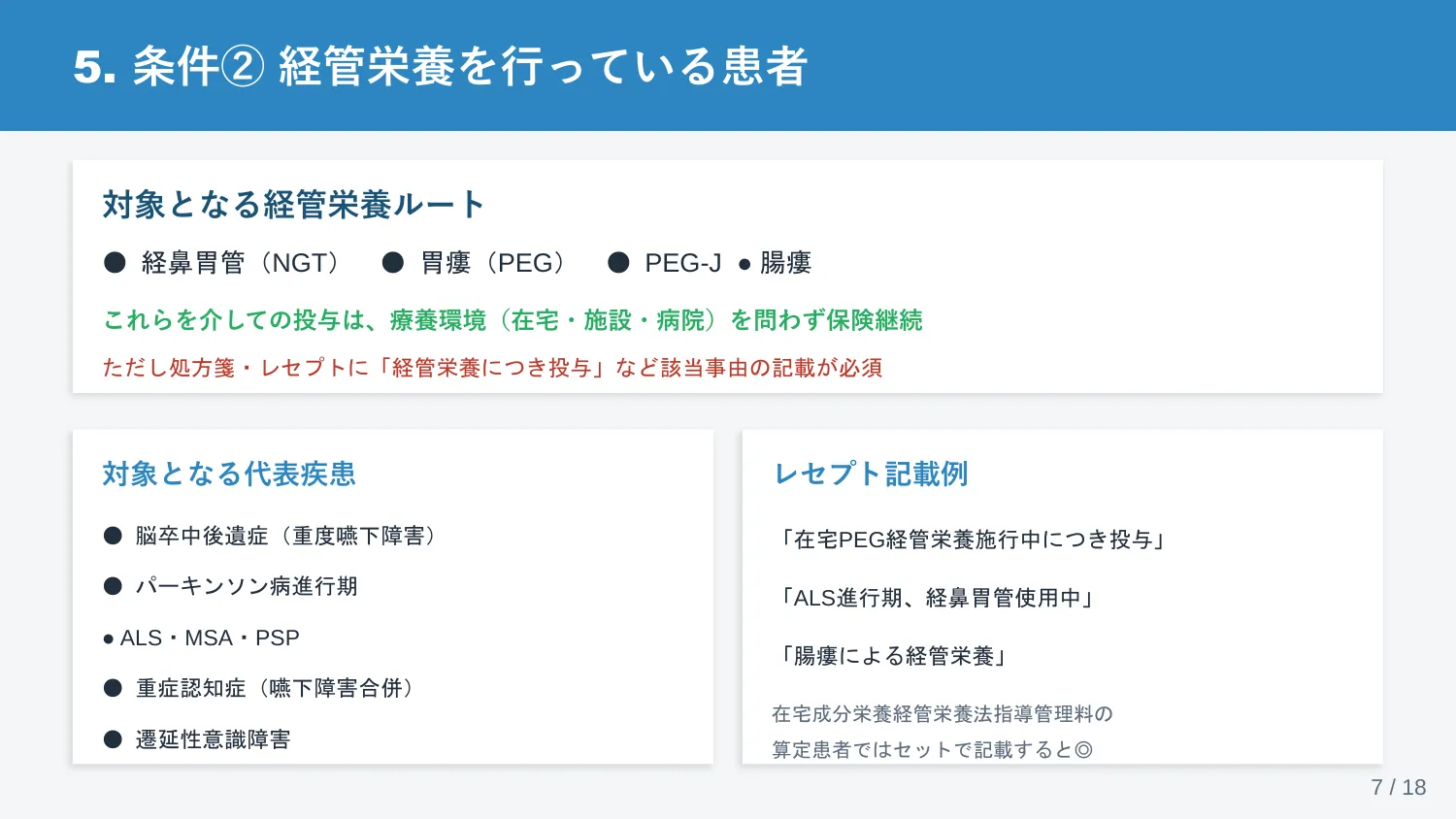
Task: Click the bullet dot before 胃瘻（PEG）
Action: coord(393,262)
